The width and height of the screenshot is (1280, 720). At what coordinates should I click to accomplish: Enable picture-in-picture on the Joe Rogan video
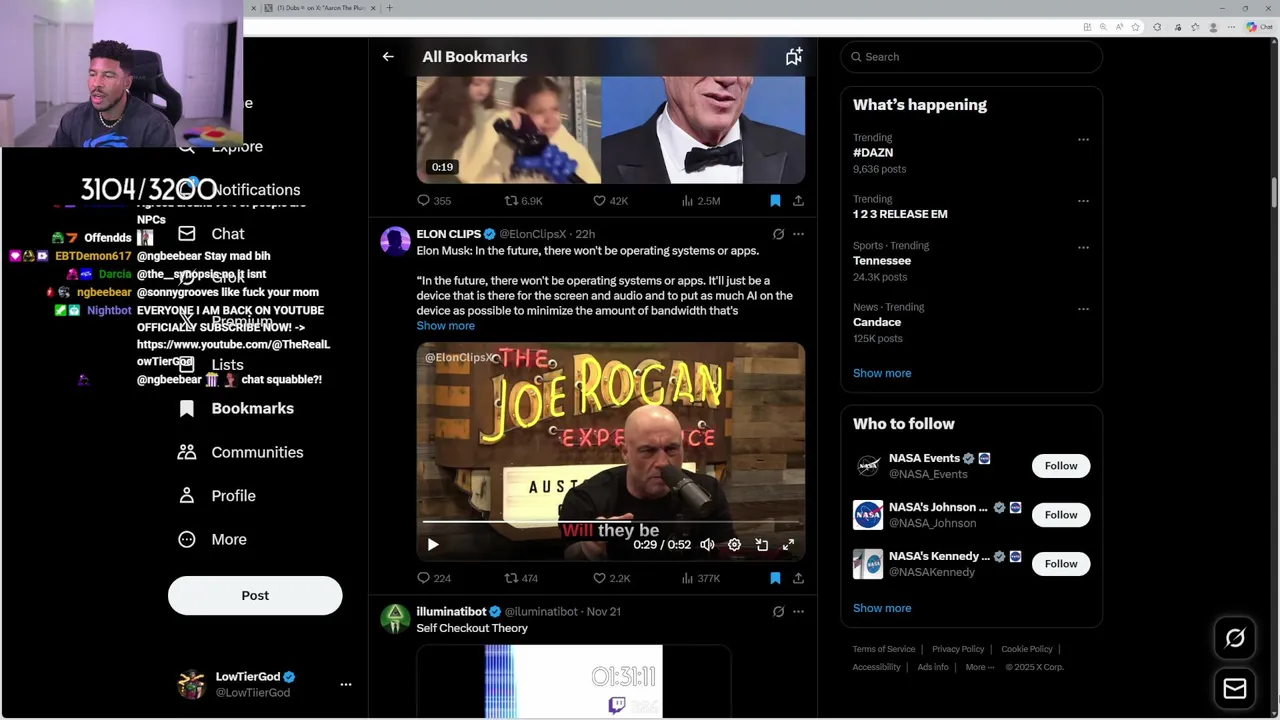tap(761, 545)
